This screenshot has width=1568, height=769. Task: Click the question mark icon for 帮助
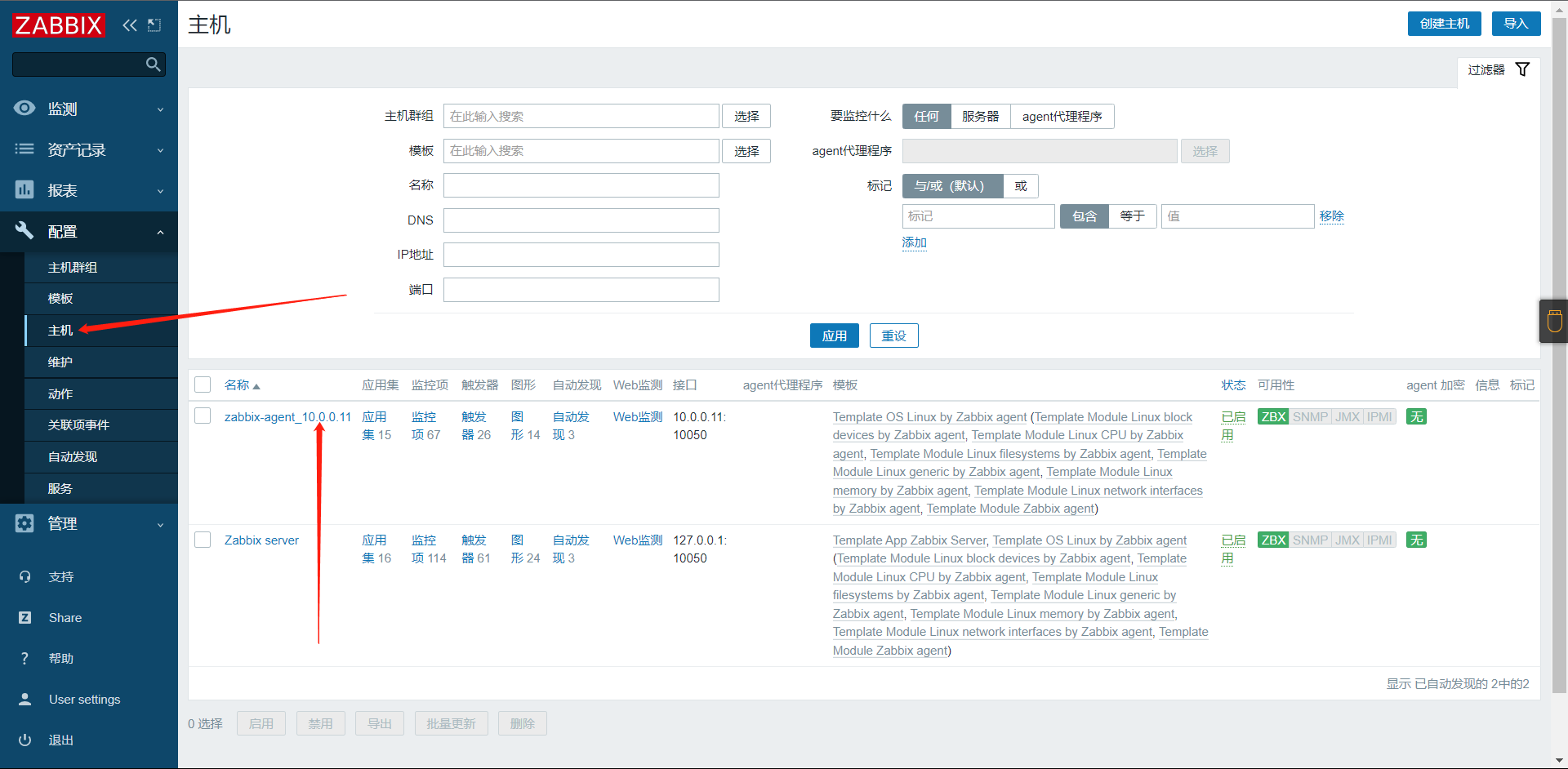pyautogui.click(x=24, y=659)
